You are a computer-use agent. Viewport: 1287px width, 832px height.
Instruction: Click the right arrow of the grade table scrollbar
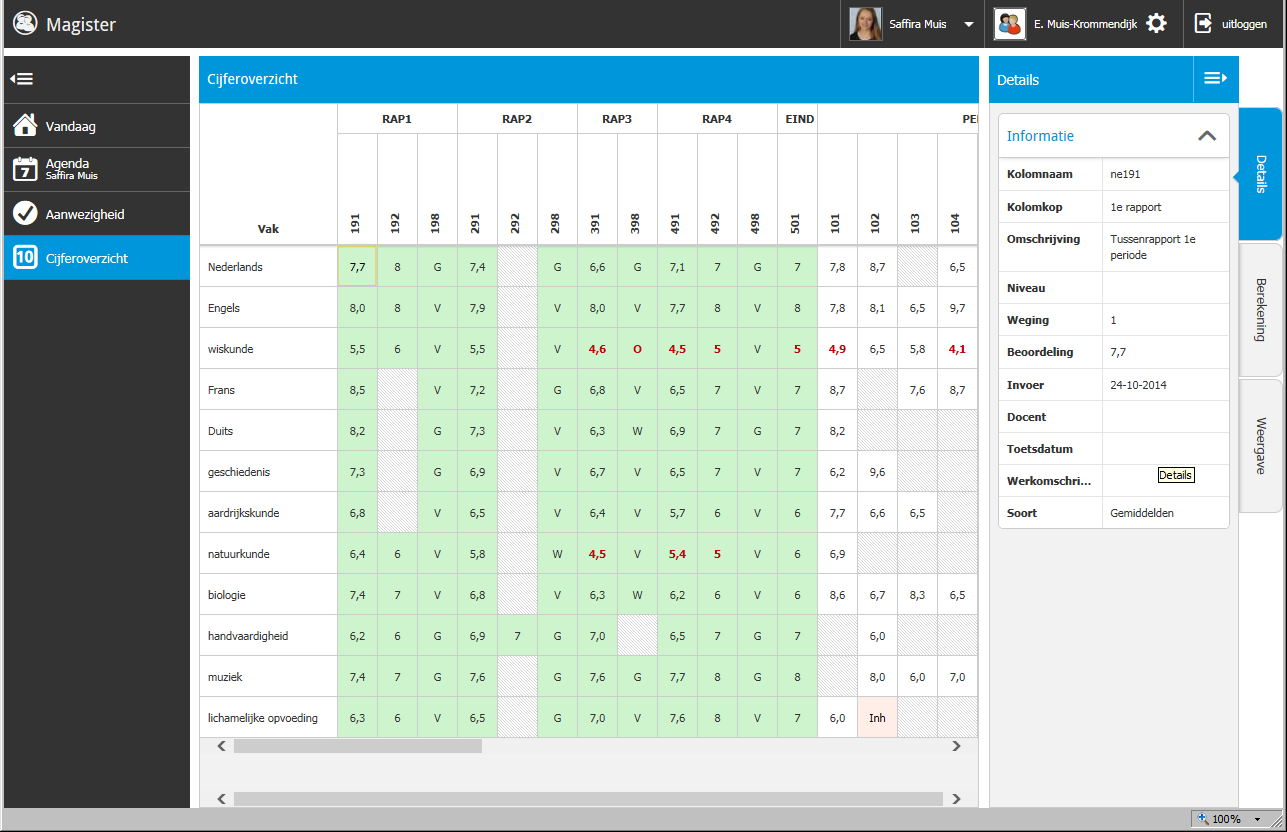pos(956,746)
